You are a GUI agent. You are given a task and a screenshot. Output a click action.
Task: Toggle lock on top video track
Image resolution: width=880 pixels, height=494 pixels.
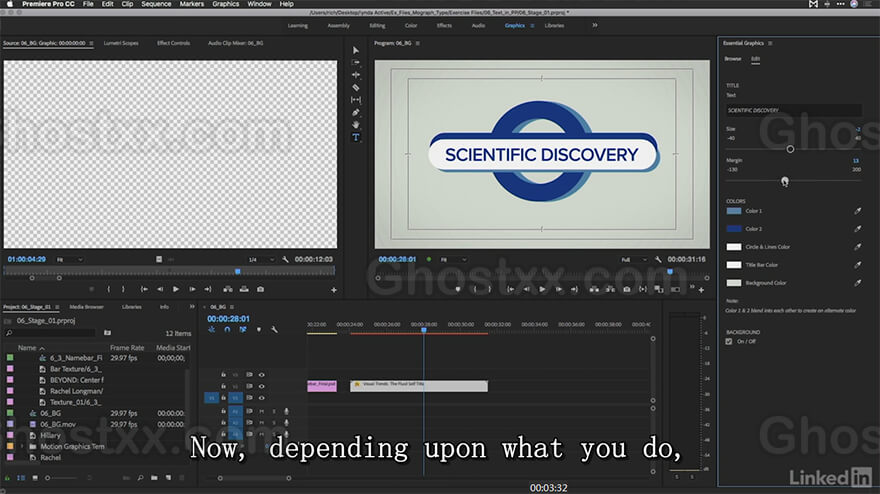223,375
